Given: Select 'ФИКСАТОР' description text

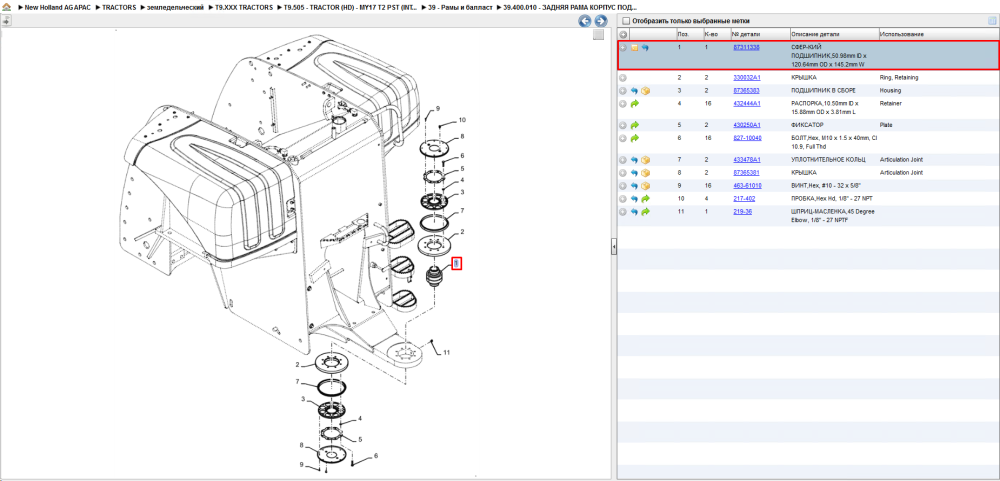Looking at the screenshot, I should [805, 125].
